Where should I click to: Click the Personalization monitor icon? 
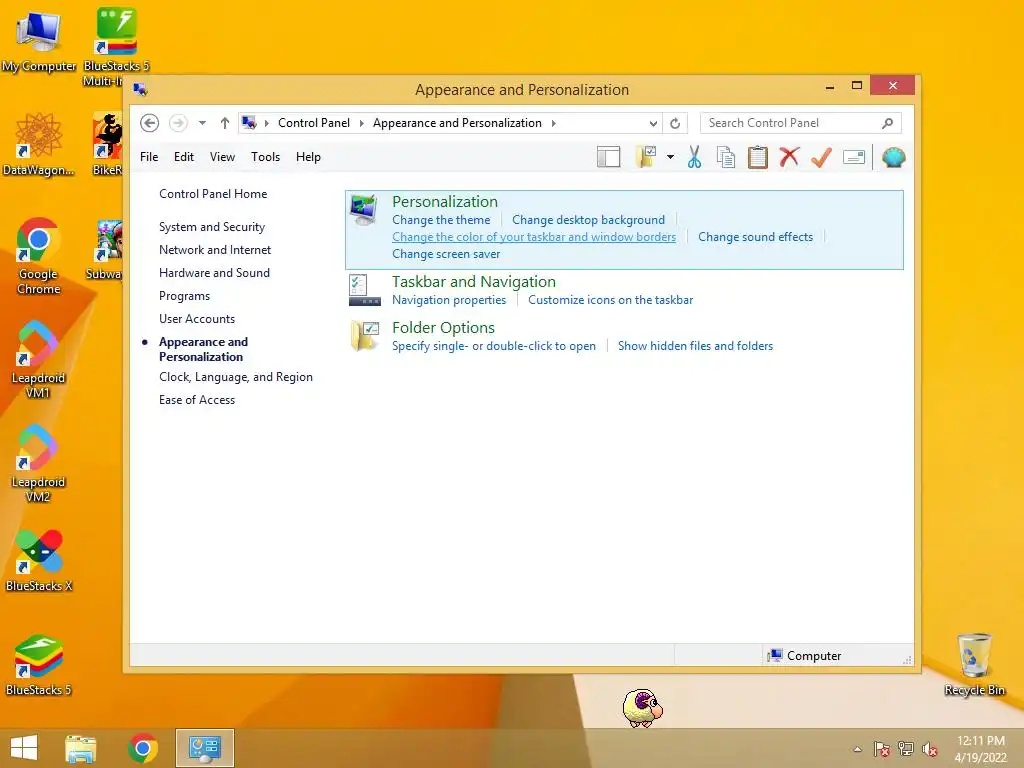(x=363, y=210)
